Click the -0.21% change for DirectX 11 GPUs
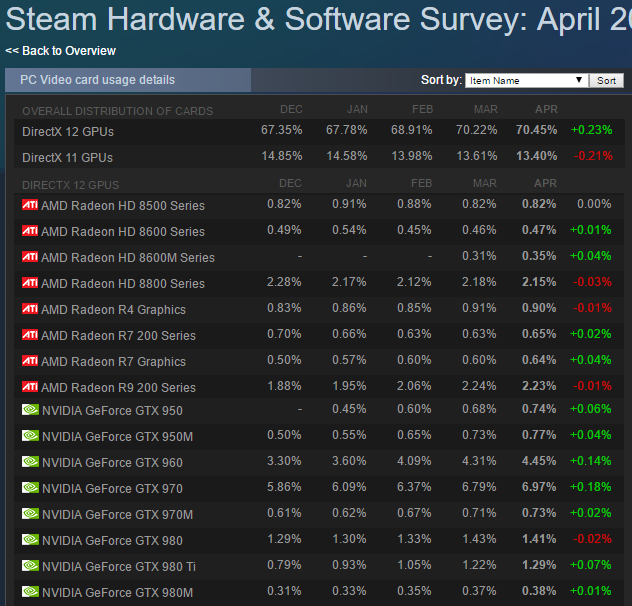This screenshot has height=606, width=632. (x=593, y=156)
